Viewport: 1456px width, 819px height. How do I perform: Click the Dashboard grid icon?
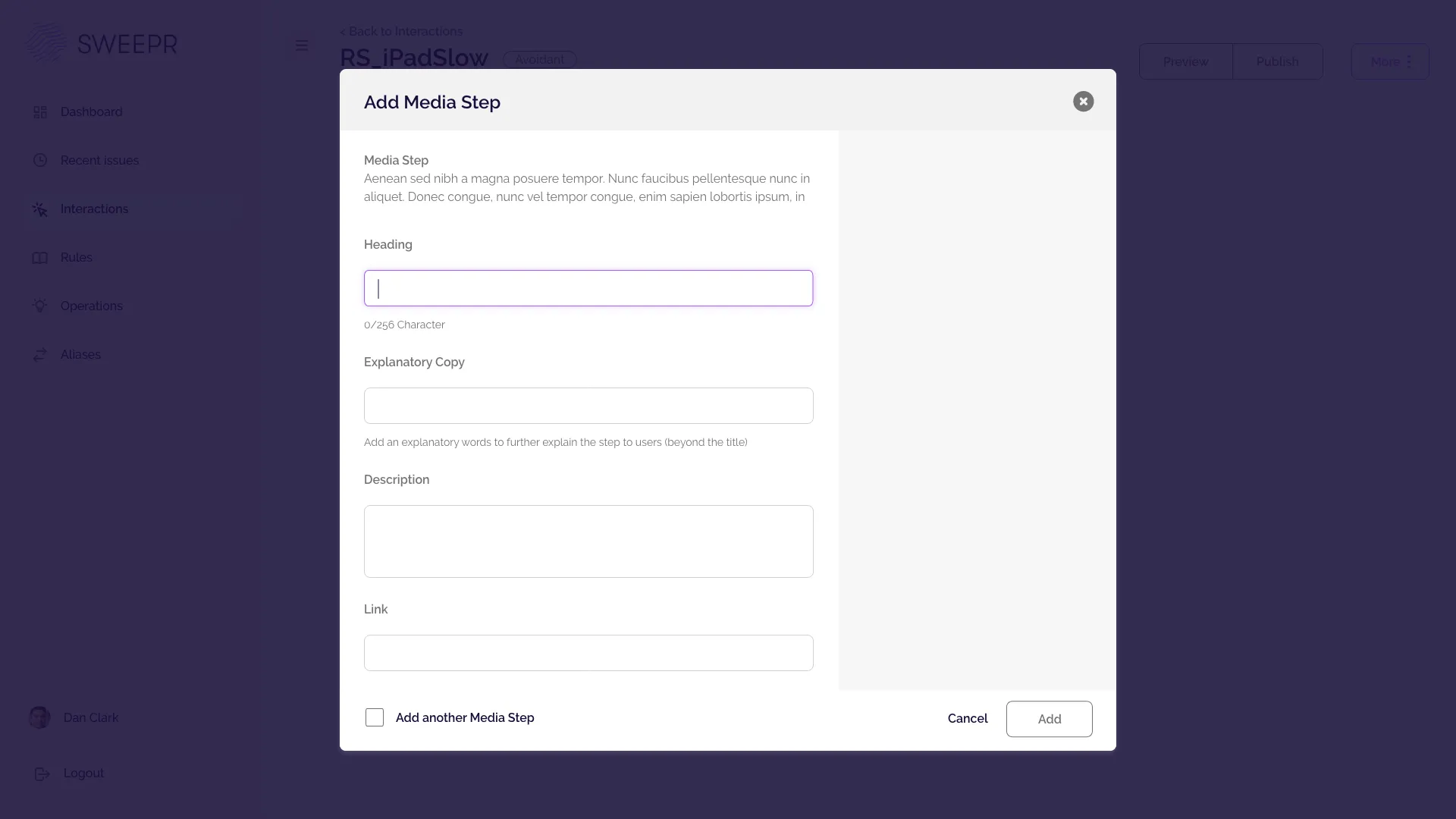(40, 112)
